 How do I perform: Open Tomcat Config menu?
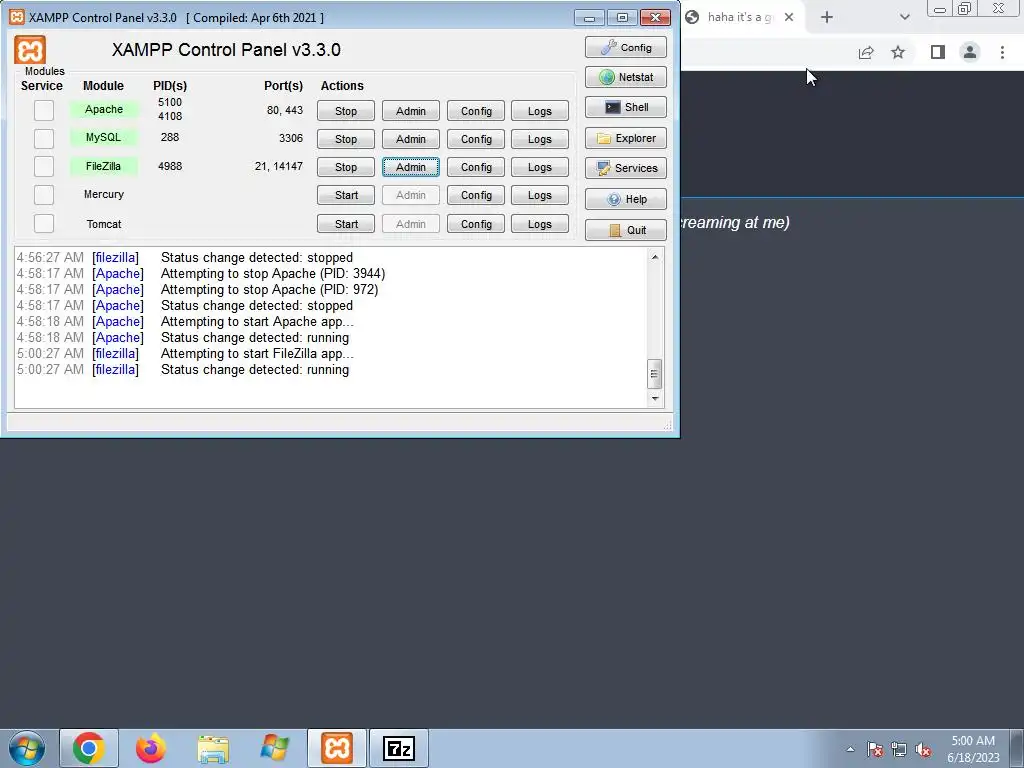coord(476,224)
